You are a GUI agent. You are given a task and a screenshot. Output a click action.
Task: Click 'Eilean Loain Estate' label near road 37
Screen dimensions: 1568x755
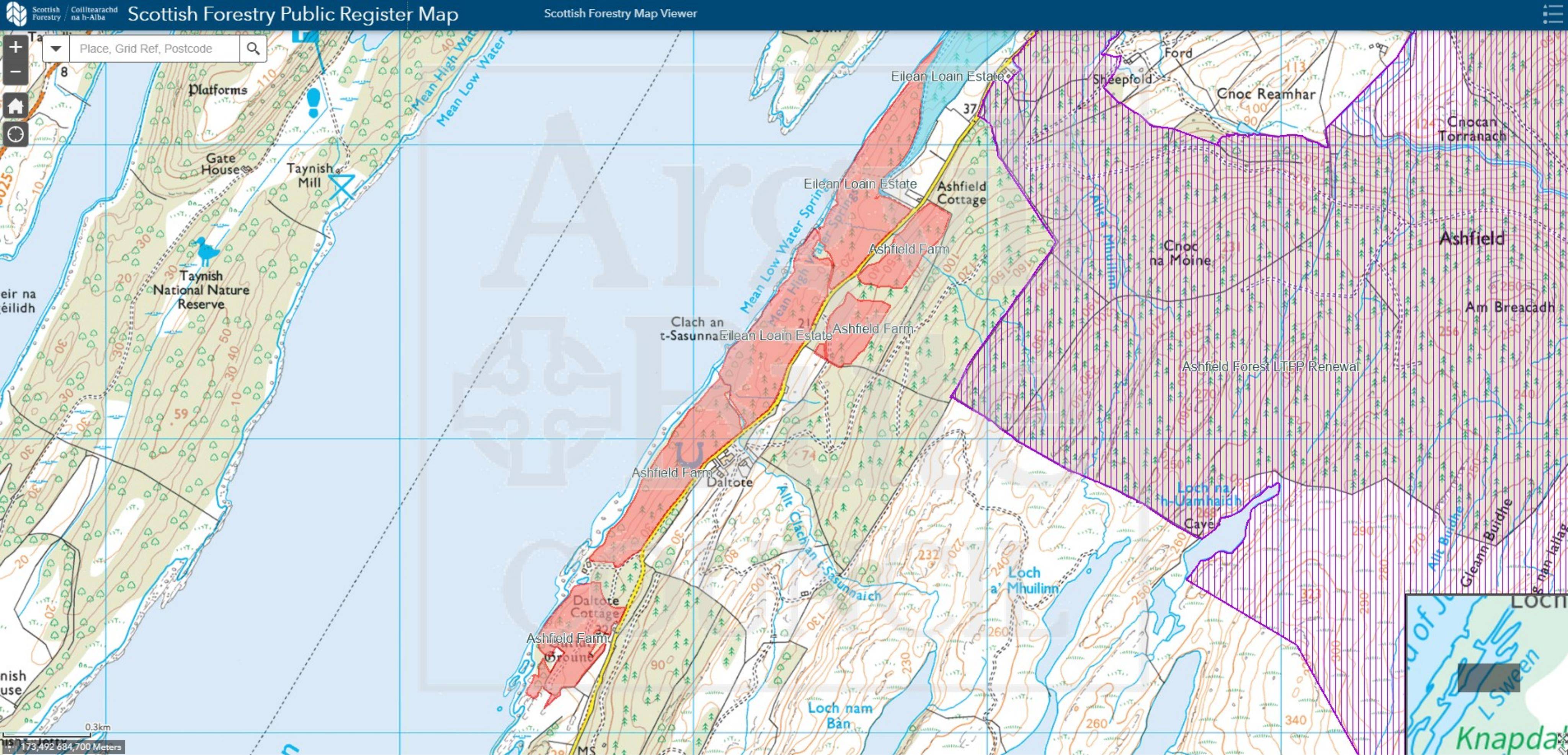[947, 76]
